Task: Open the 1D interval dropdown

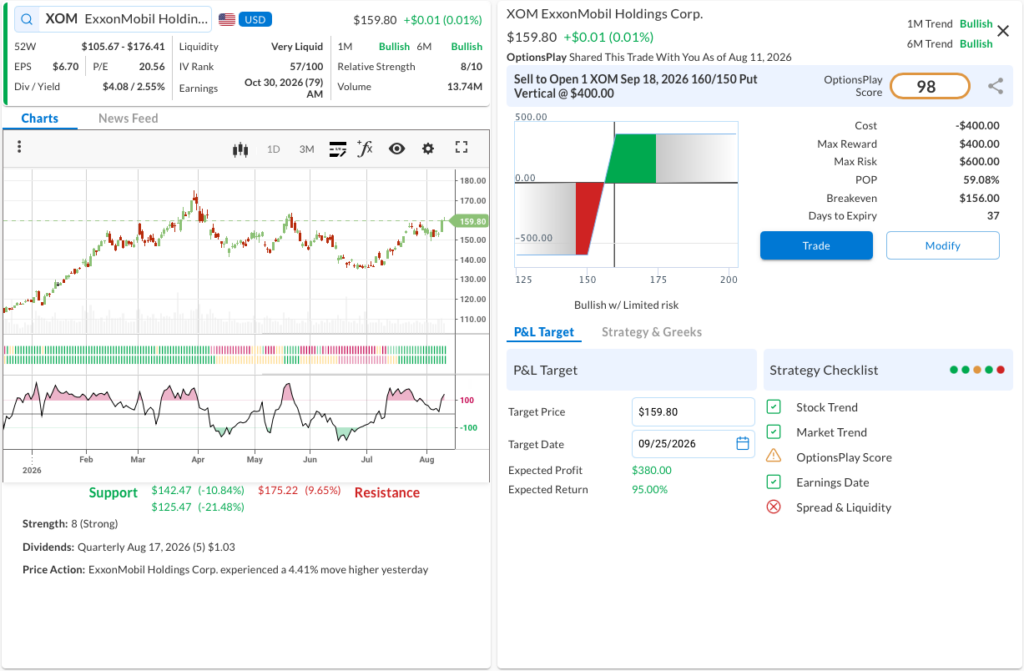Action: (274, 149)
